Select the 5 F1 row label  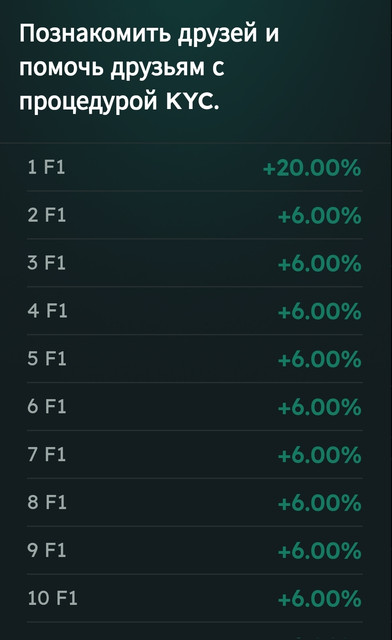[47, 358]
